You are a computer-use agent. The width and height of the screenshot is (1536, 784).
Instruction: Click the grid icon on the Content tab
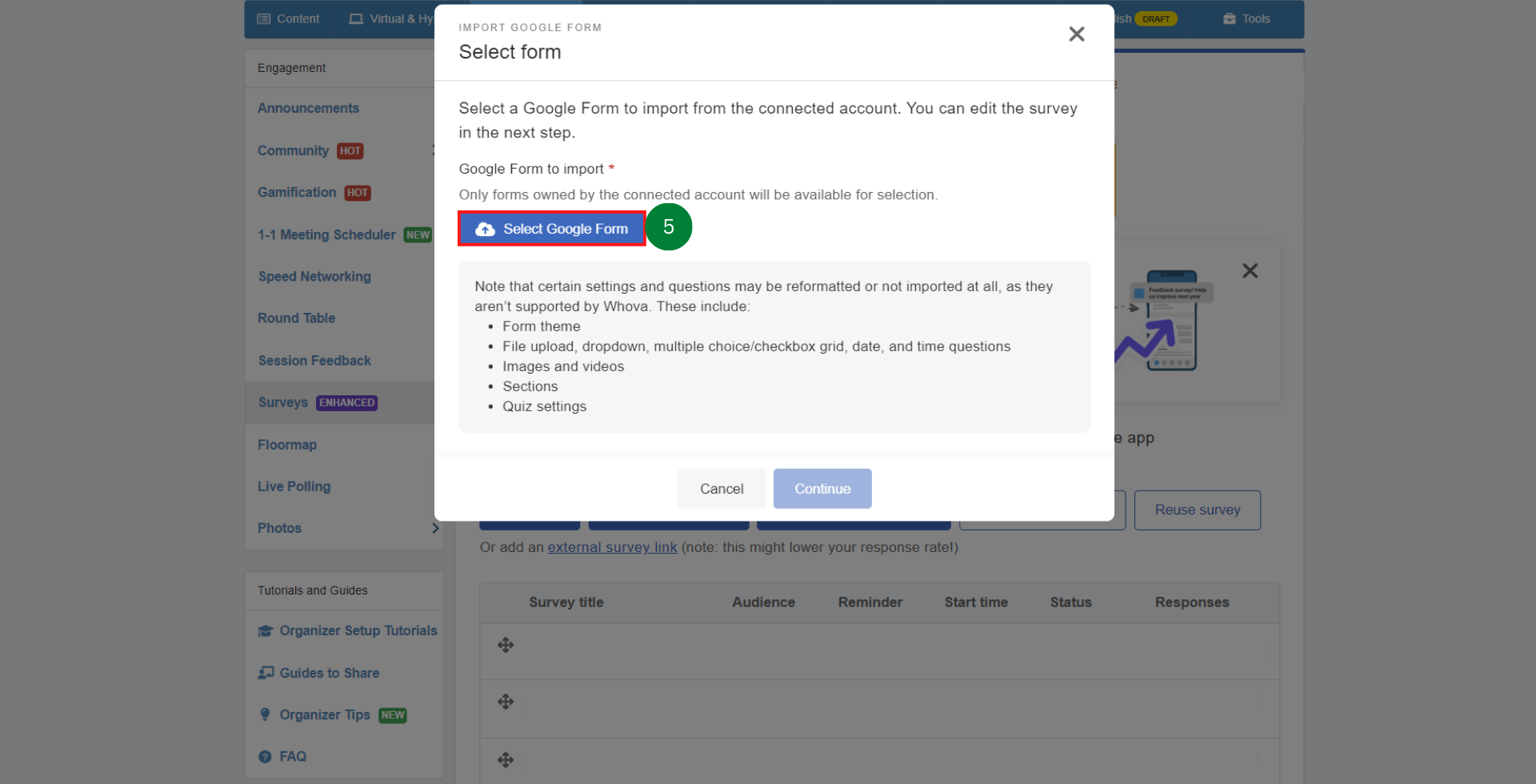(263, 18)
